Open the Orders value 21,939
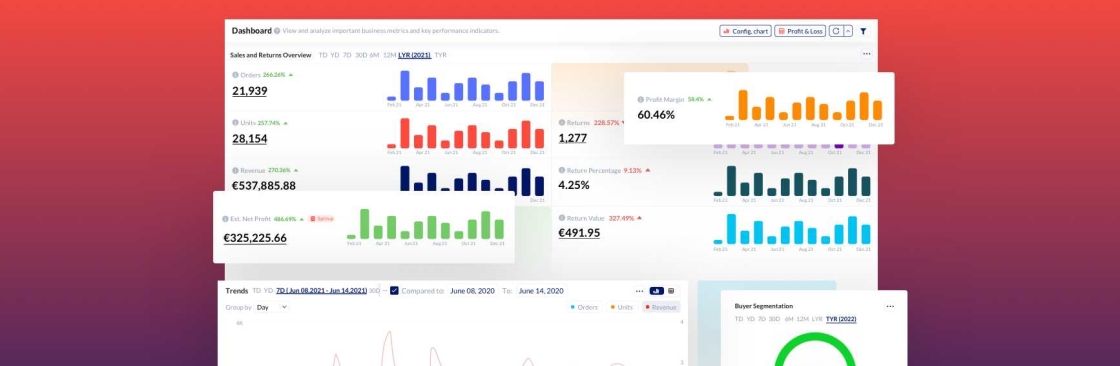Screen dimensions: 1120x366 click(249, 91)
